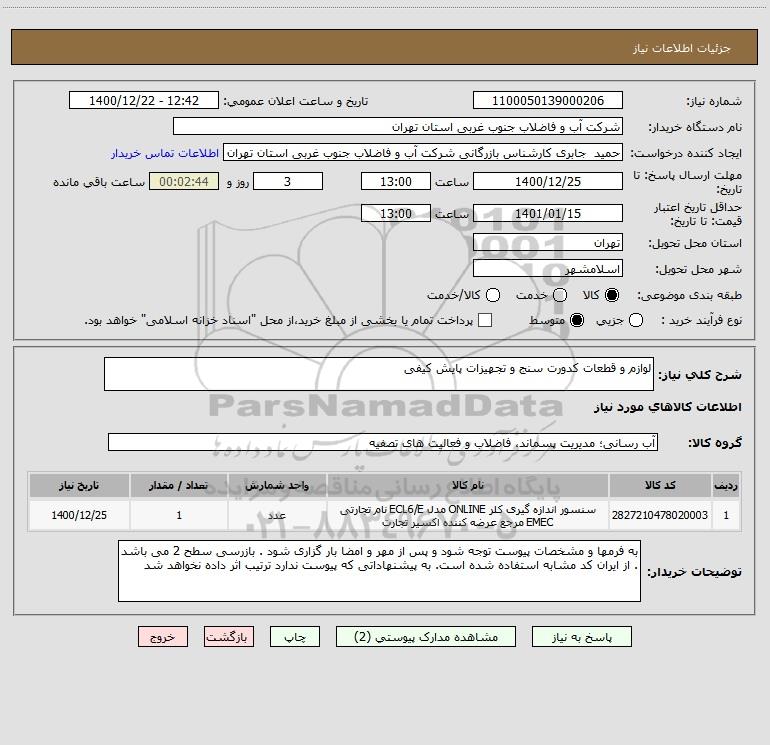Click the general need description text box
Image resolution: width=770 pixels, height=745 pixels.
[x=379, y=374]
